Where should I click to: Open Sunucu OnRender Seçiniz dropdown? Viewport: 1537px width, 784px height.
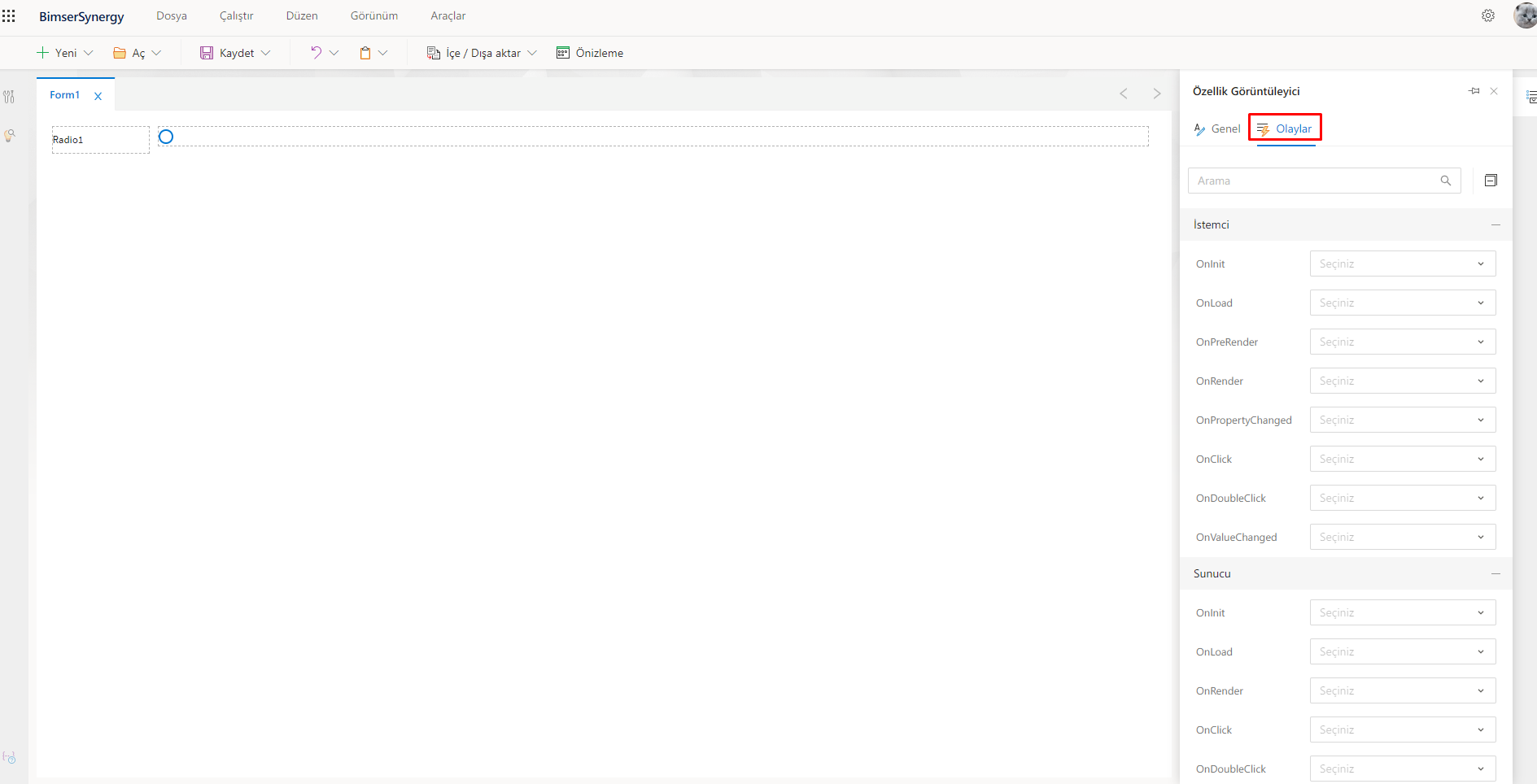1403,690
